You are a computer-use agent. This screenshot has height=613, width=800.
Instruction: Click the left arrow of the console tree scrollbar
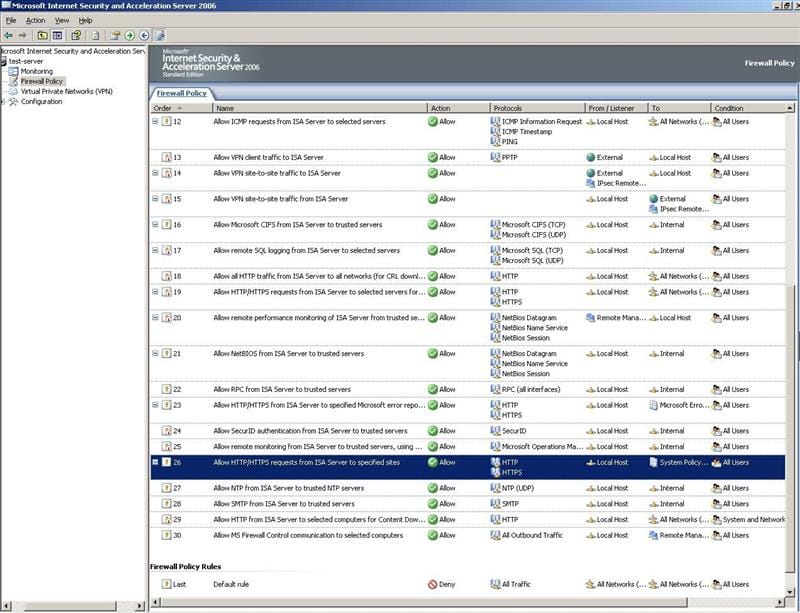tap(5, 606)
